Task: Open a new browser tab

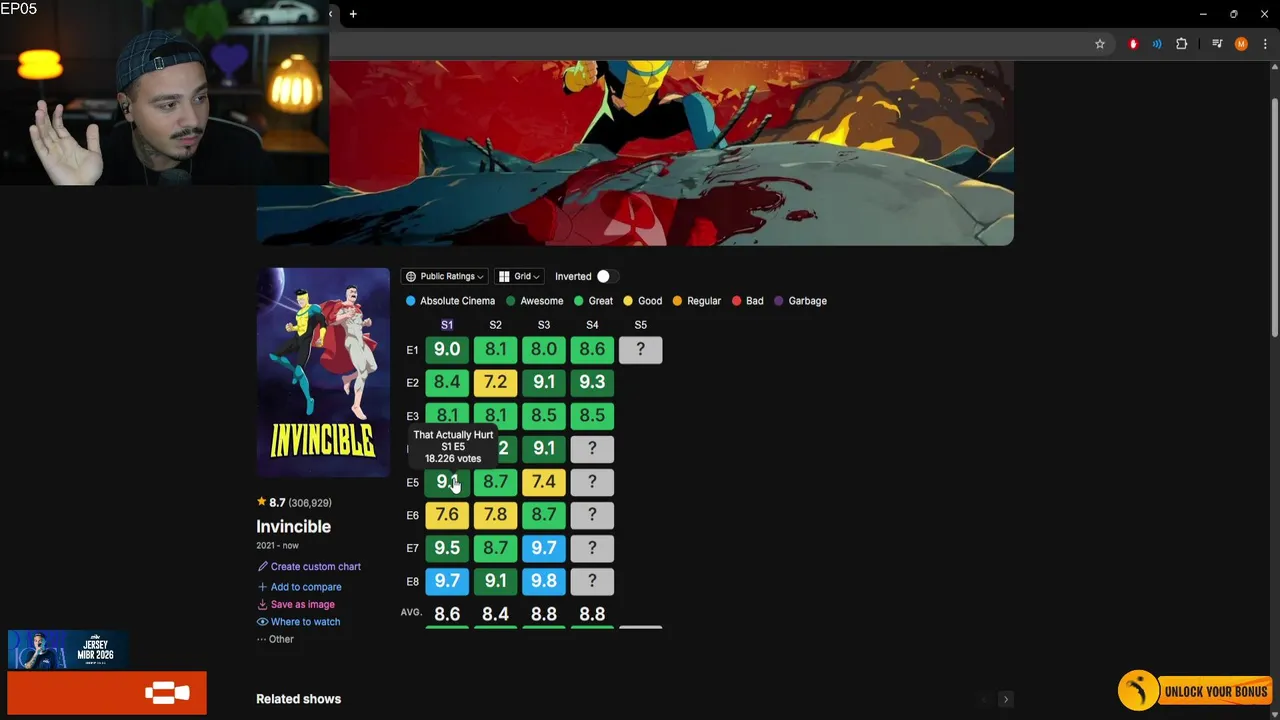Action: coord(353,14)
